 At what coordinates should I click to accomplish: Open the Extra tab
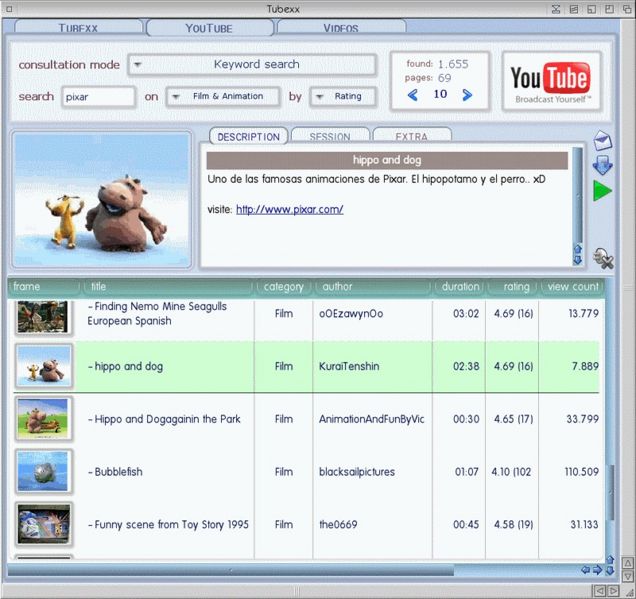[411, 136]
